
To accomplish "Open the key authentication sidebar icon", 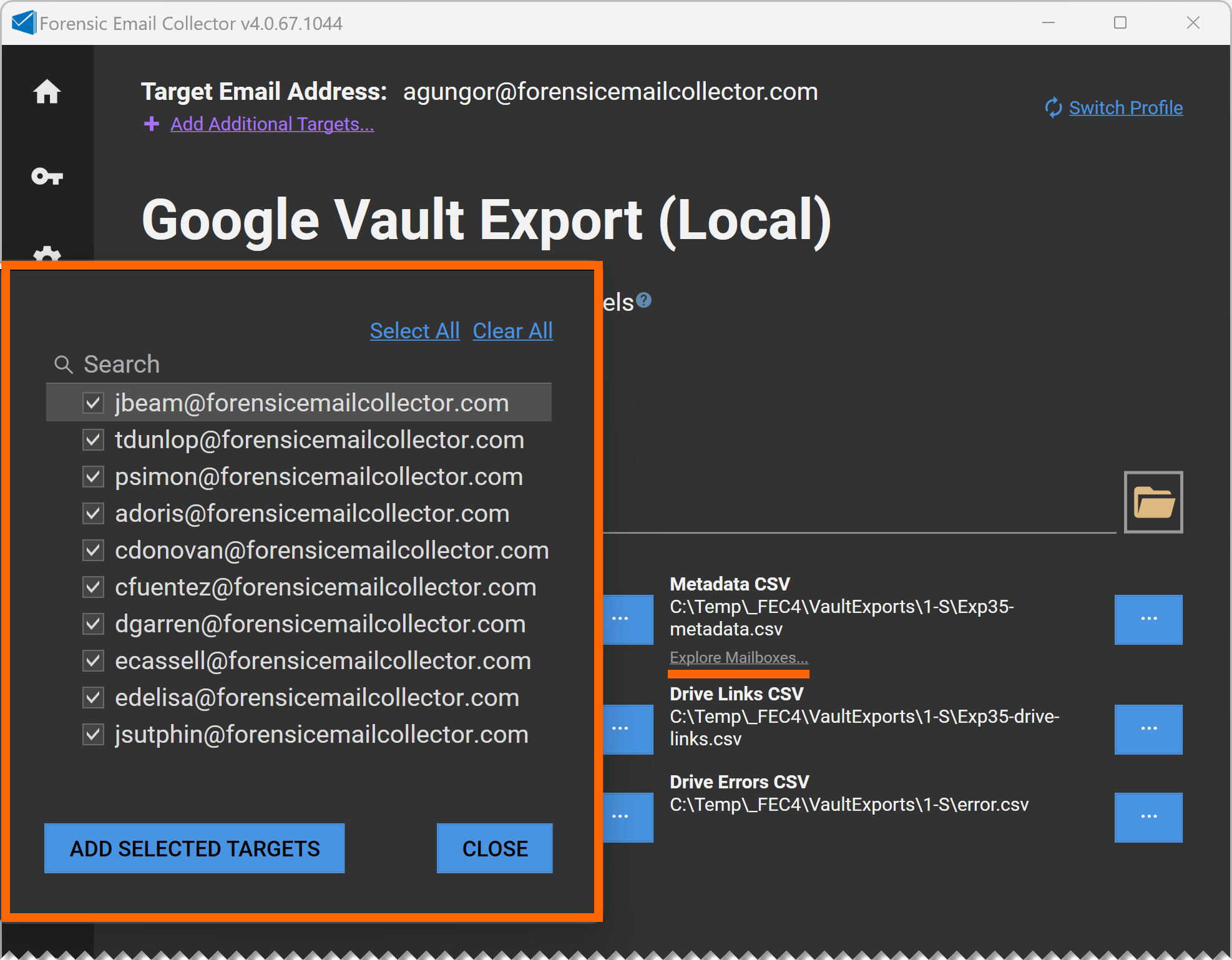I will pos(47,177).
